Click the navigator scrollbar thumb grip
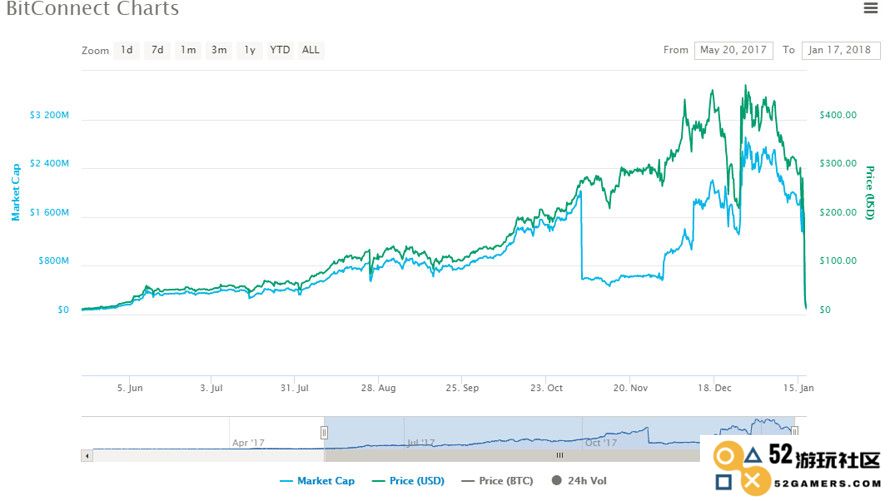The image size is (890, 501). tap(560, 455)
